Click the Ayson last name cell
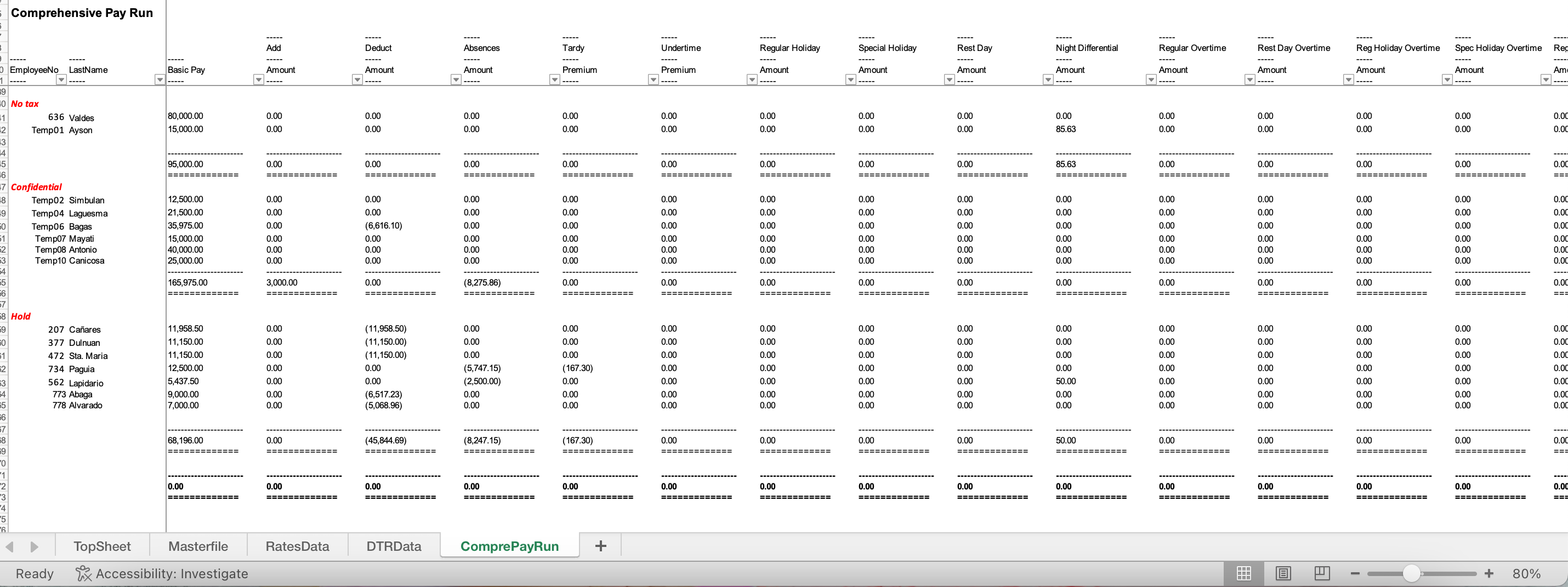1568x587 pixels. coord(81,130)
